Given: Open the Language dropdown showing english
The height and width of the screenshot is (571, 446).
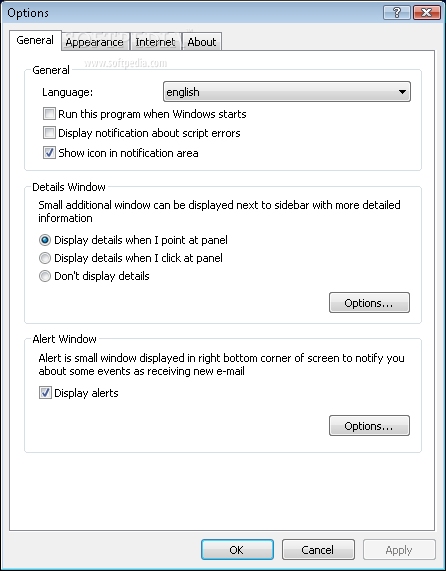Looking at the screenshot, I should click(287, 92).
